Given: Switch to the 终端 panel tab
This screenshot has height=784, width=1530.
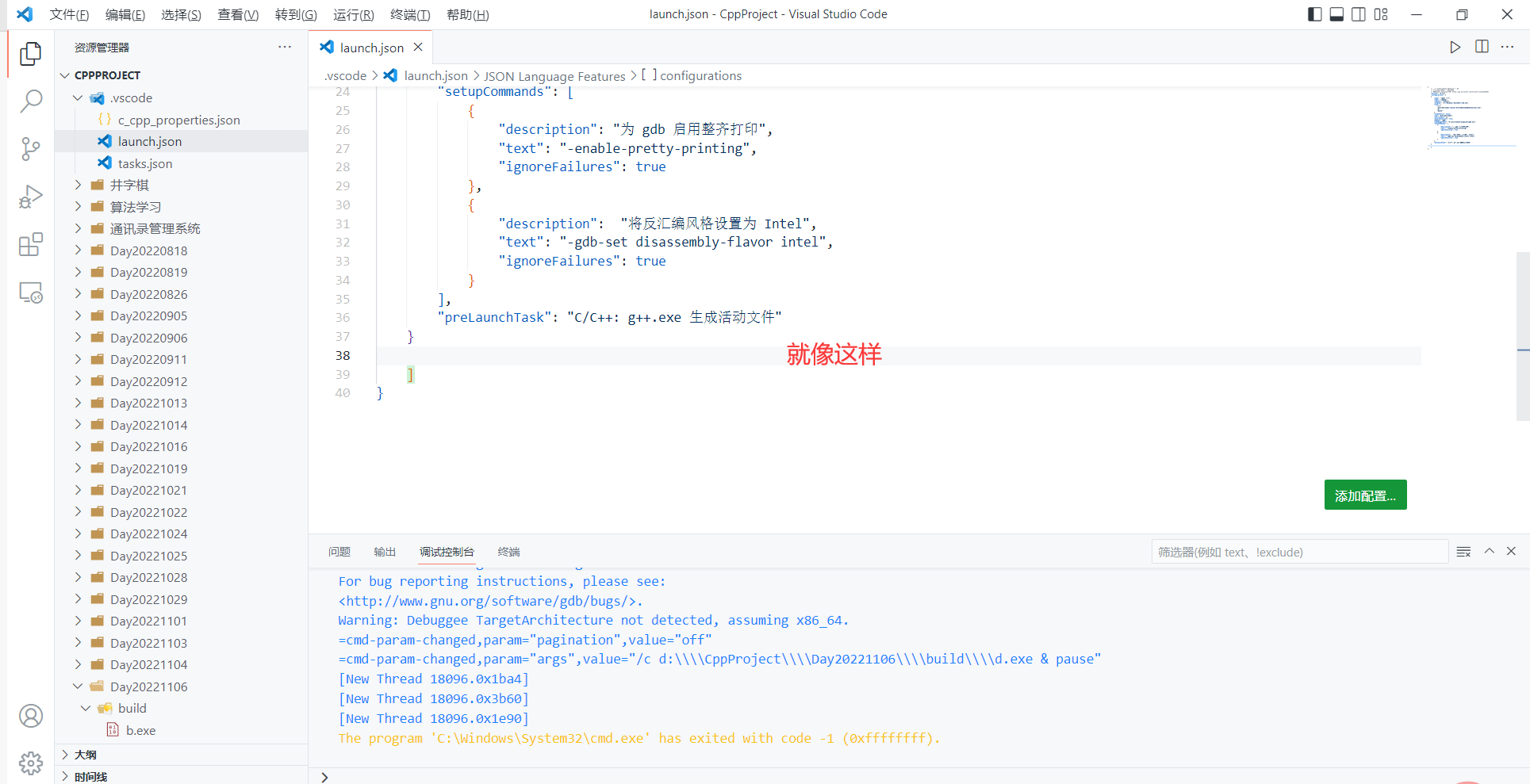Looking at the screenshot, I should pos(508,552).
